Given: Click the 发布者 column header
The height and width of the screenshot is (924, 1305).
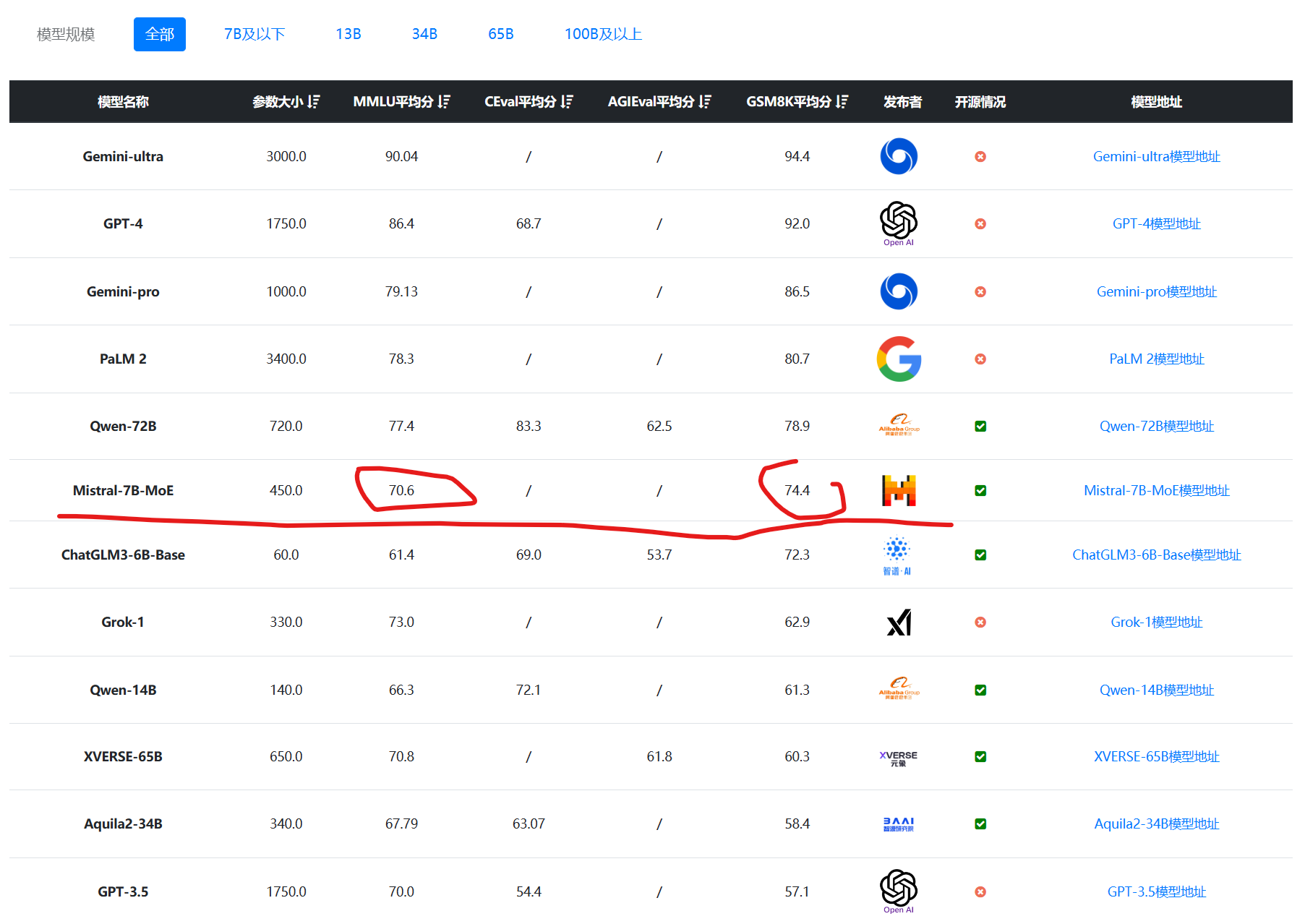Looking at the screenshot, I should 902,102.
